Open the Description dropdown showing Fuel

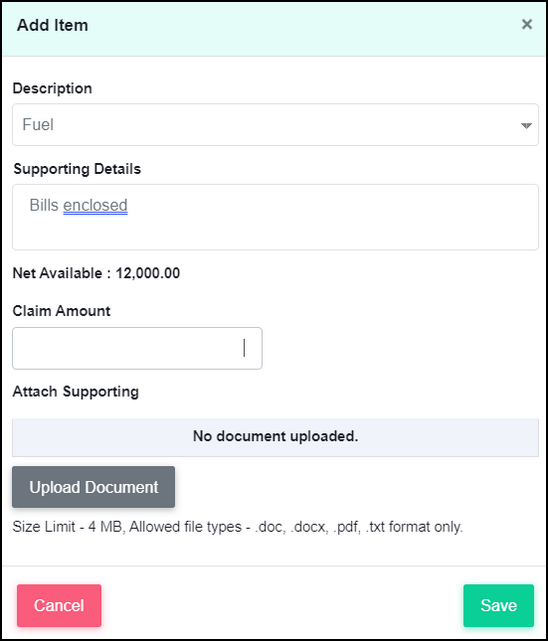(x=275, y=124)
